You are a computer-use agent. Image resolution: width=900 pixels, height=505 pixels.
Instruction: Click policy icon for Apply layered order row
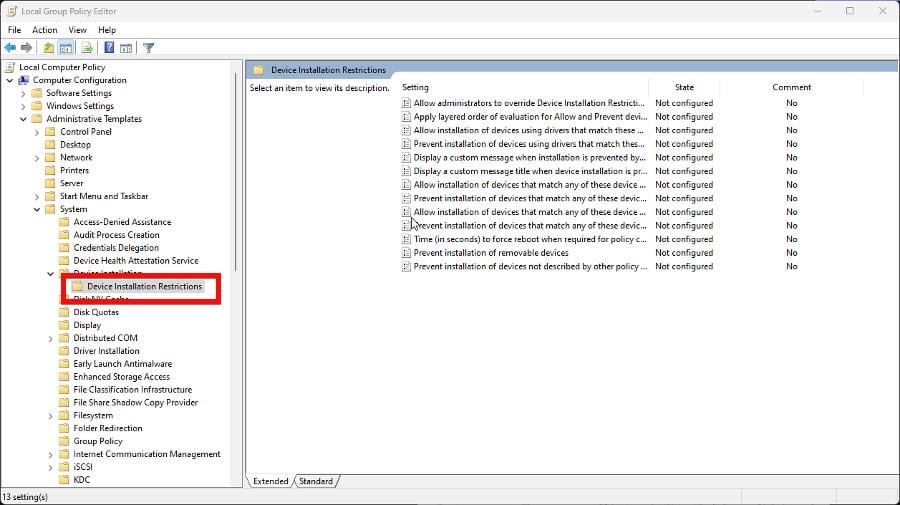(406, 116)
